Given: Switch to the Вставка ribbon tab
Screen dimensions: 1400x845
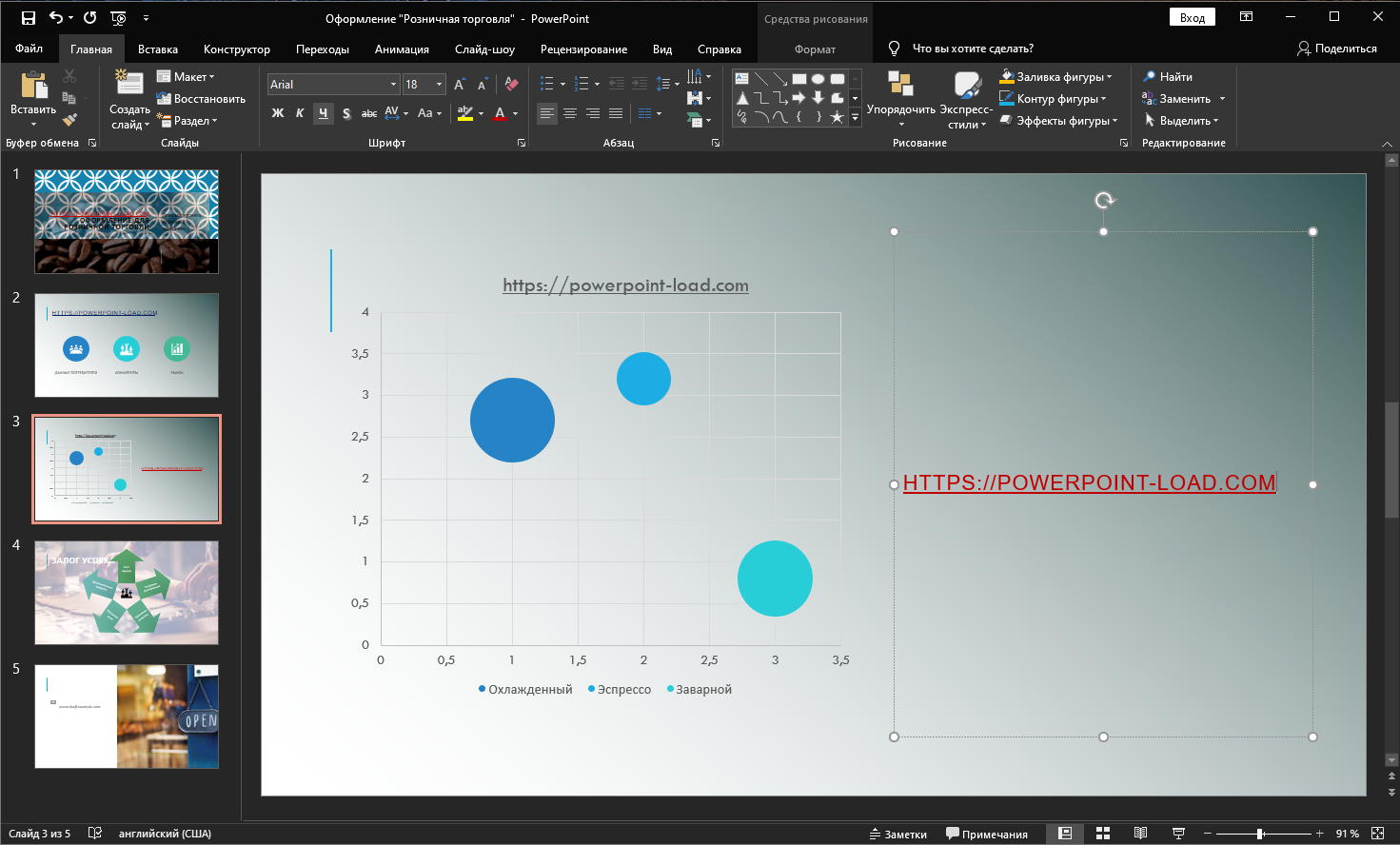Looking at the screenshot, I should 158,48.
